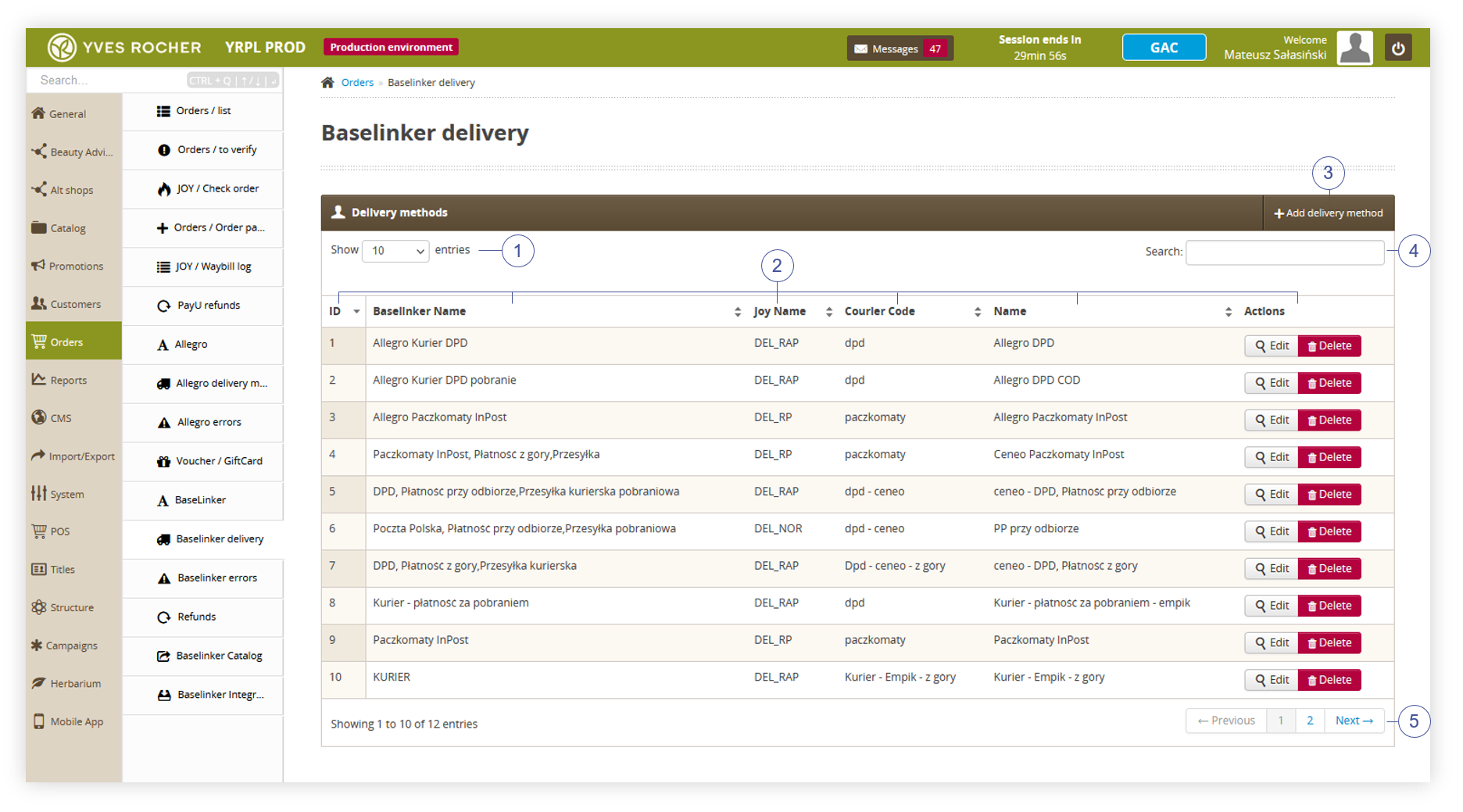The image size is (1463, 812).
Task: Open the Beauty Advisors section
Action: click(73, 152)
